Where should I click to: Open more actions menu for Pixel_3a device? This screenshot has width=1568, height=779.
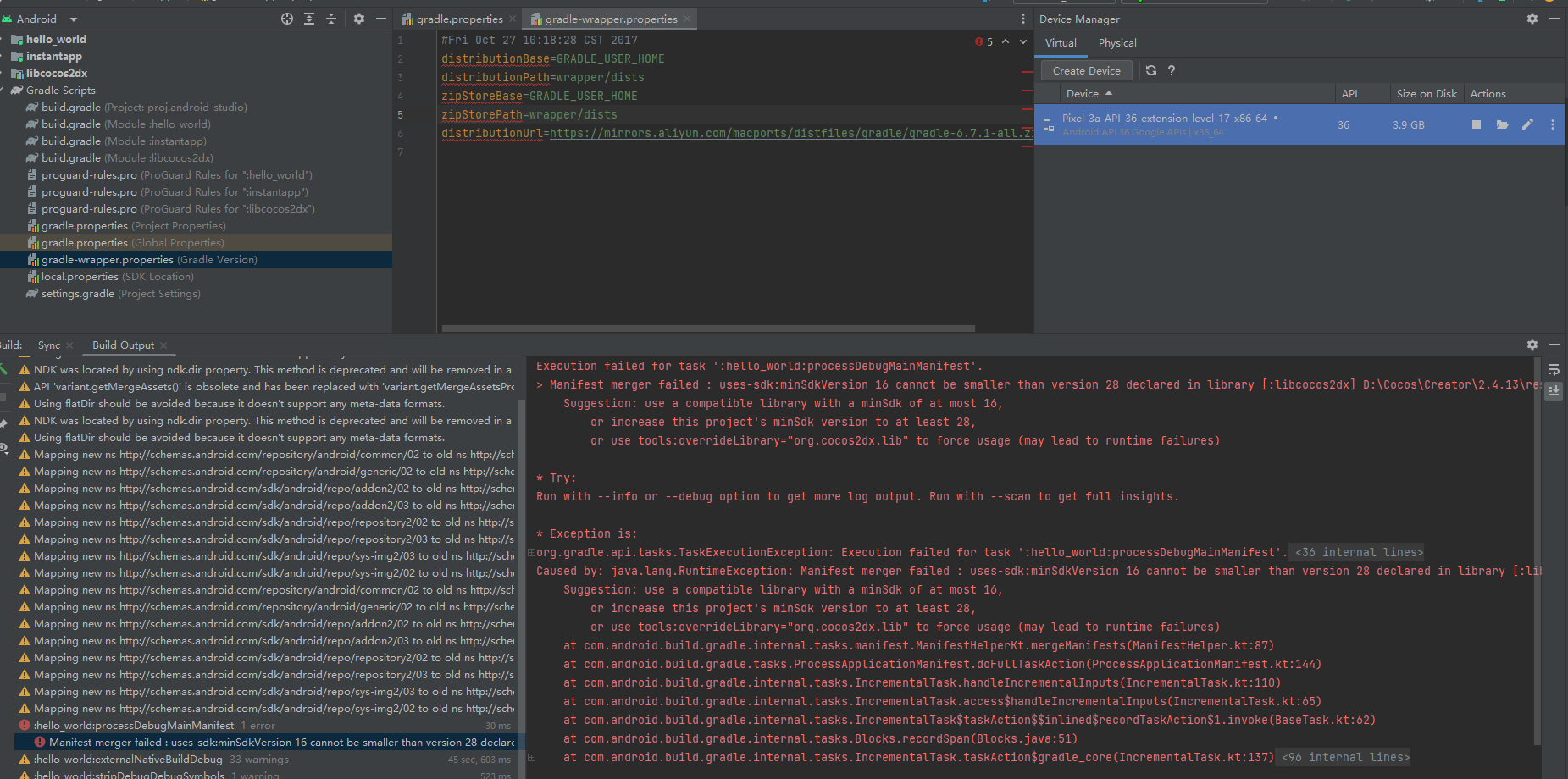click(x=1552, y=124)
